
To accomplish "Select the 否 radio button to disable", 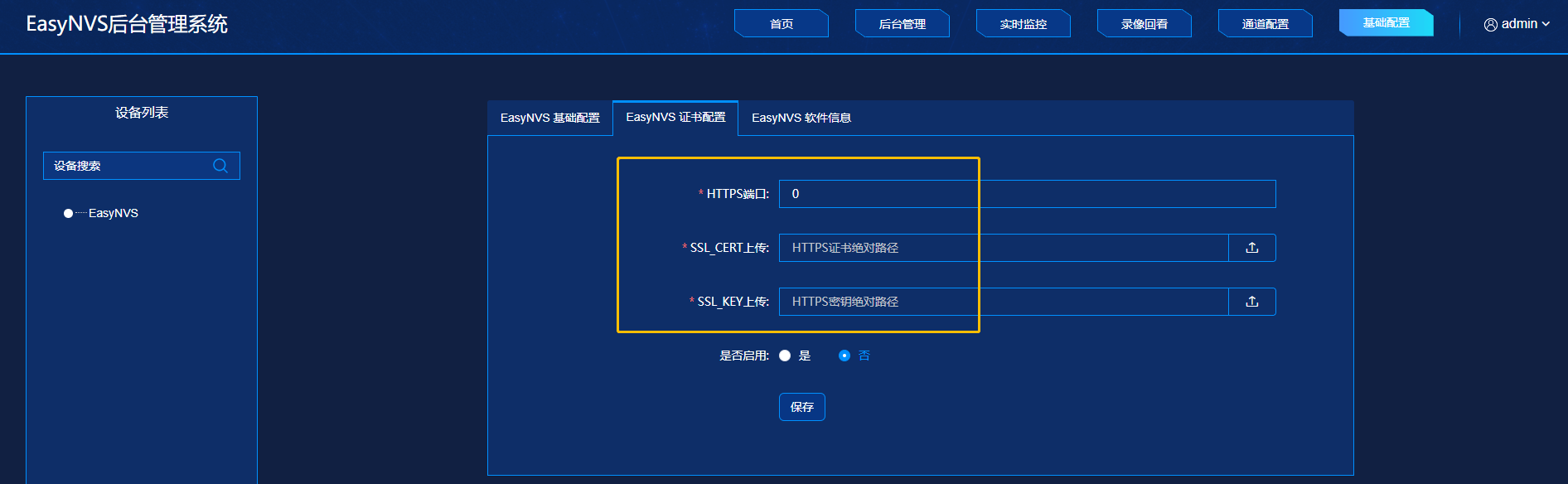I will tap(844, 356).
